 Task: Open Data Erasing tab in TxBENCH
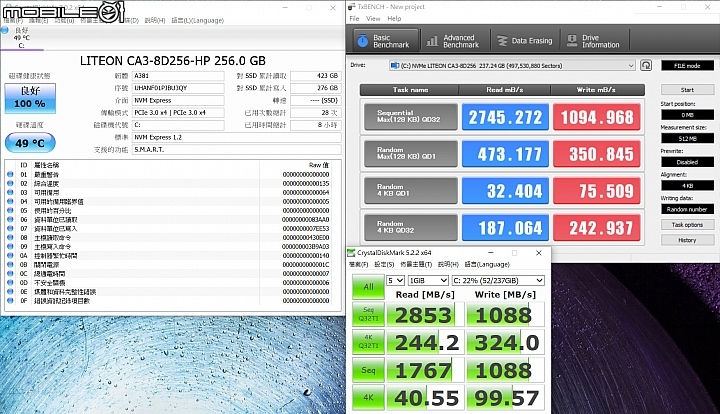(525, 41)
